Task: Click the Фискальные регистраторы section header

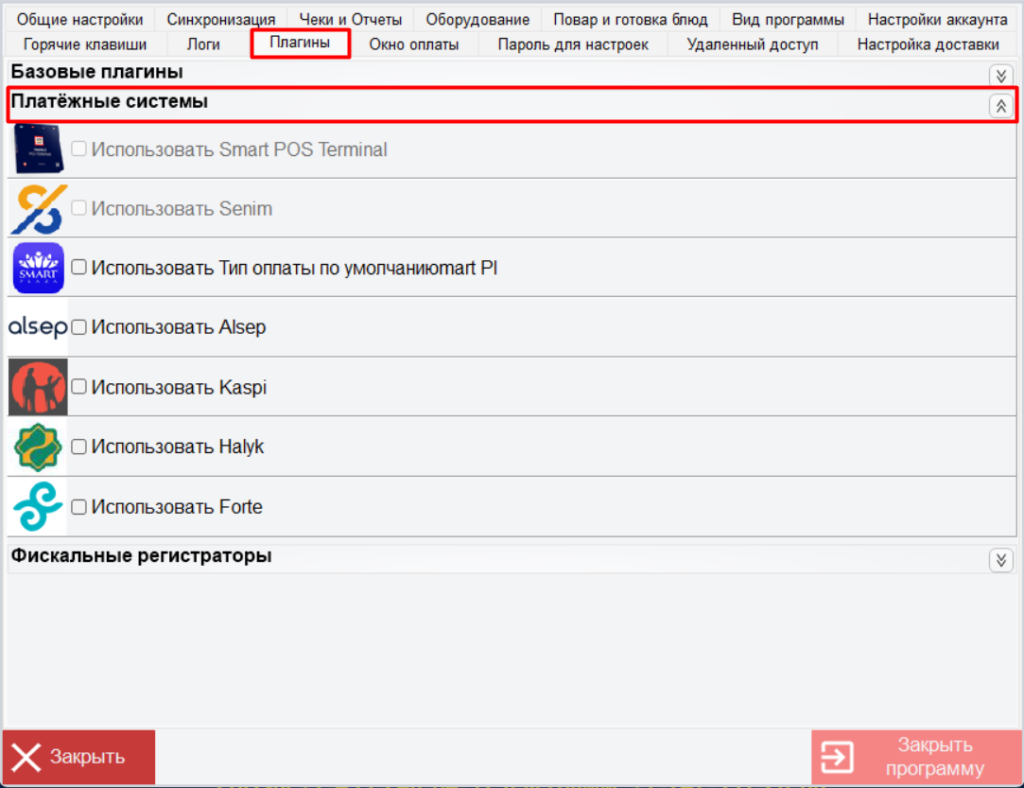Action: tap(141, 556)
